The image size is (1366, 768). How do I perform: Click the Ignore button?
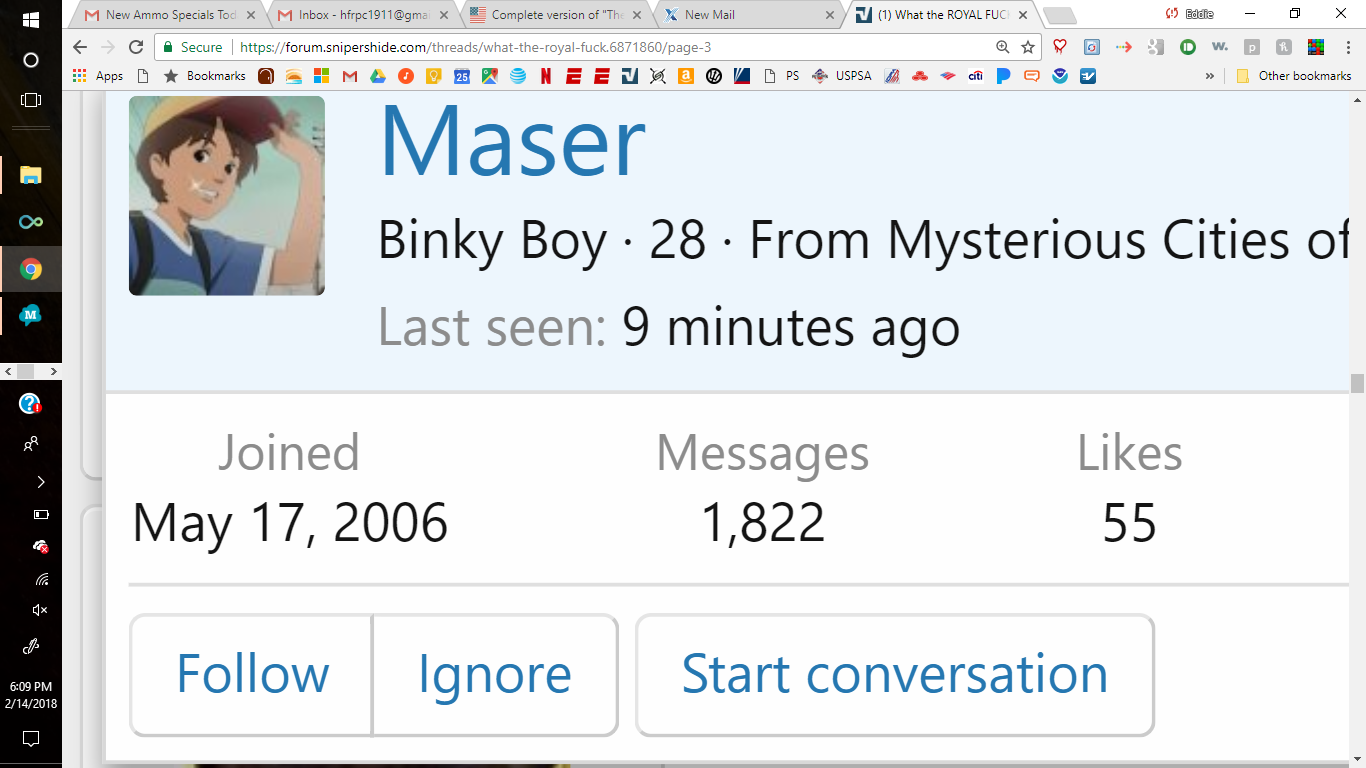tap(495, 674)
